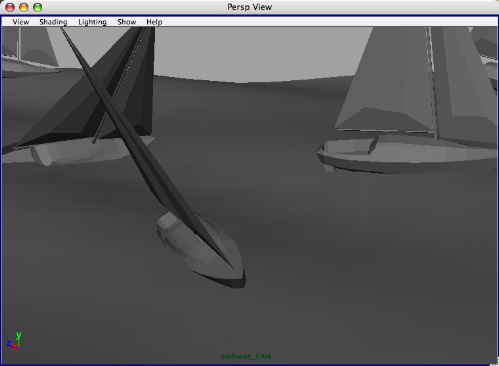Open the Lighting menu

click(x=92, y=22)
